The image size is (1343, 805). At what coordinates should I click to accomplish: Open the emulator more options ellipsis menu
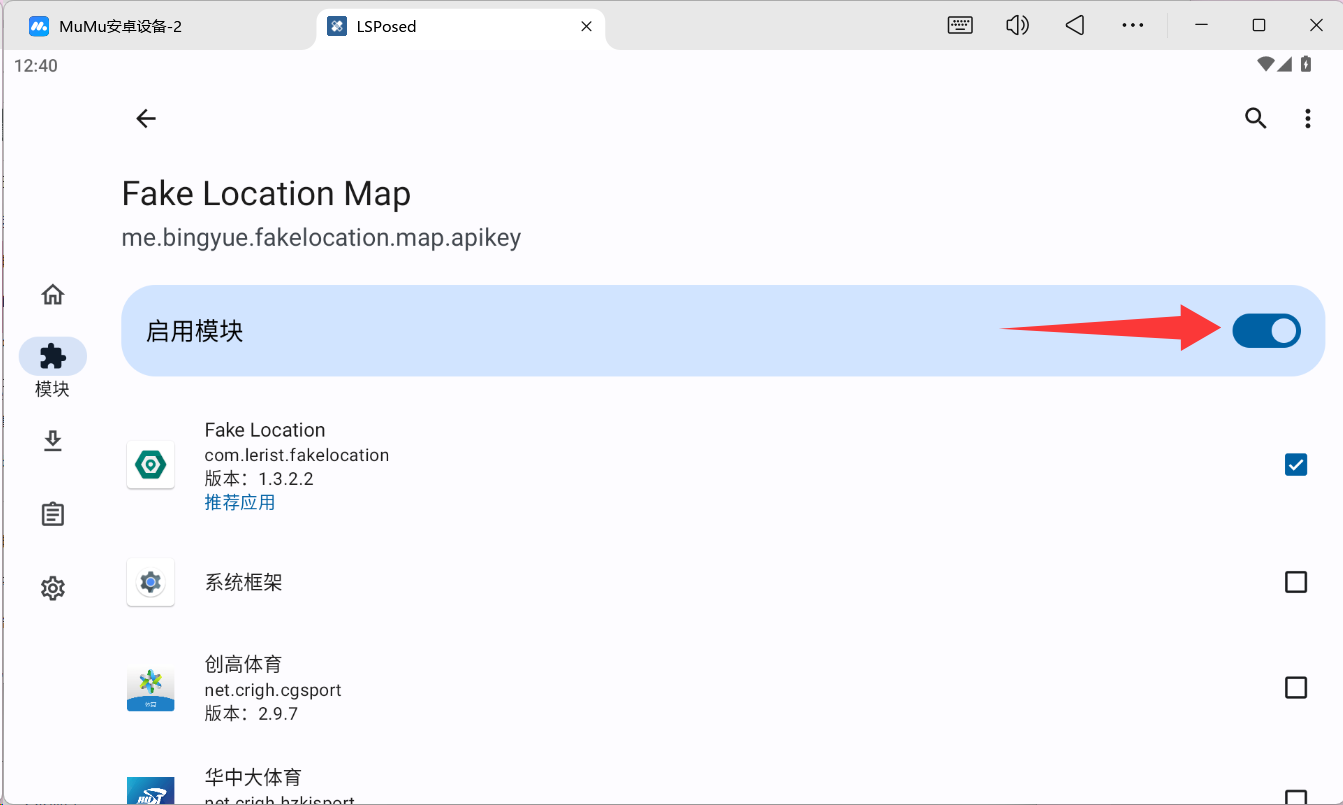tap(1132, 26)
